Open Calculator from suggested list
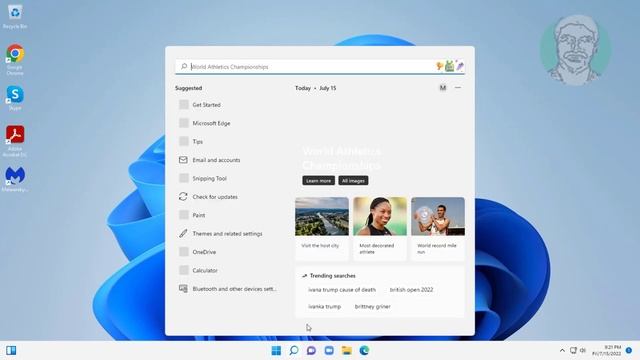 (228, 270)
